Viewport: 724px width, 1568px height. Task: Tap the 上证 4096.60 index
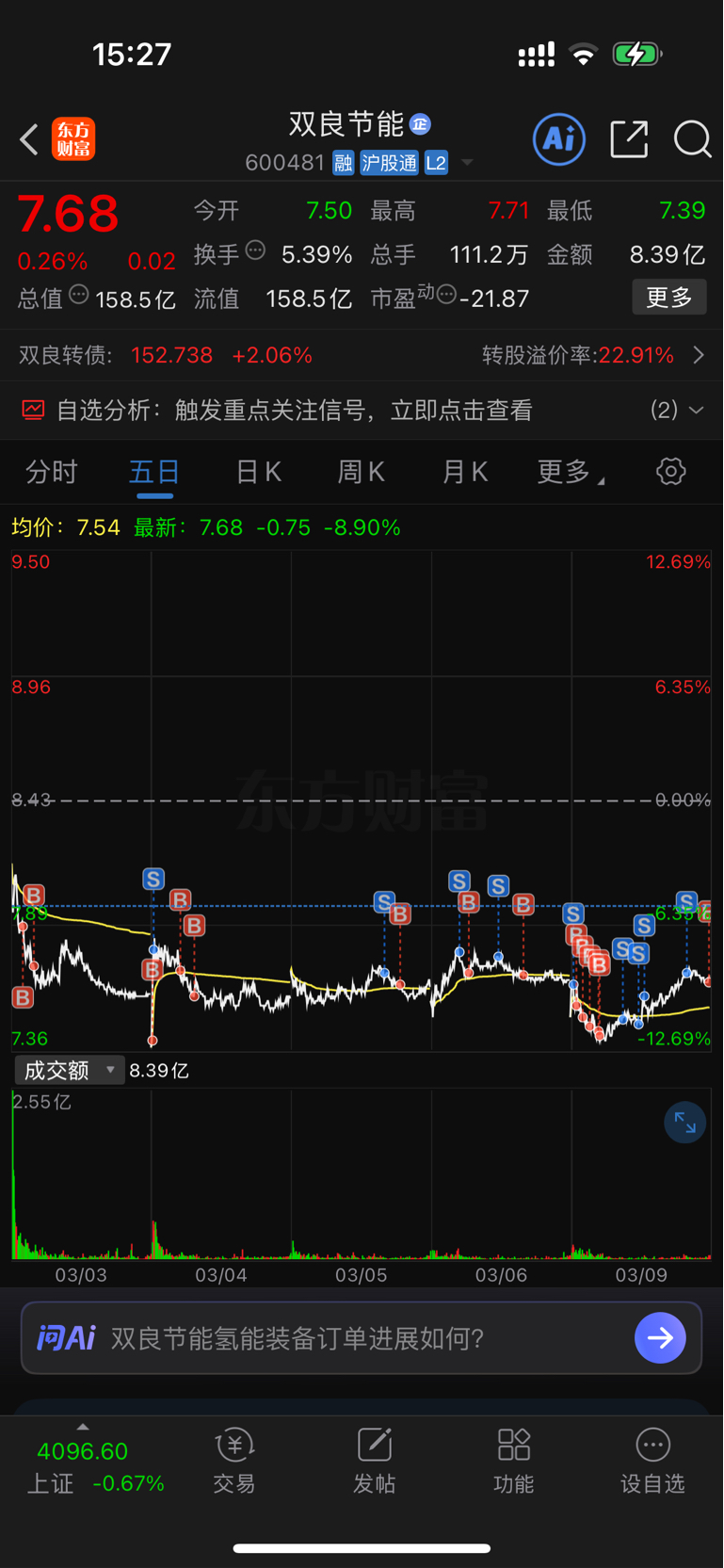click(82, 1451)
